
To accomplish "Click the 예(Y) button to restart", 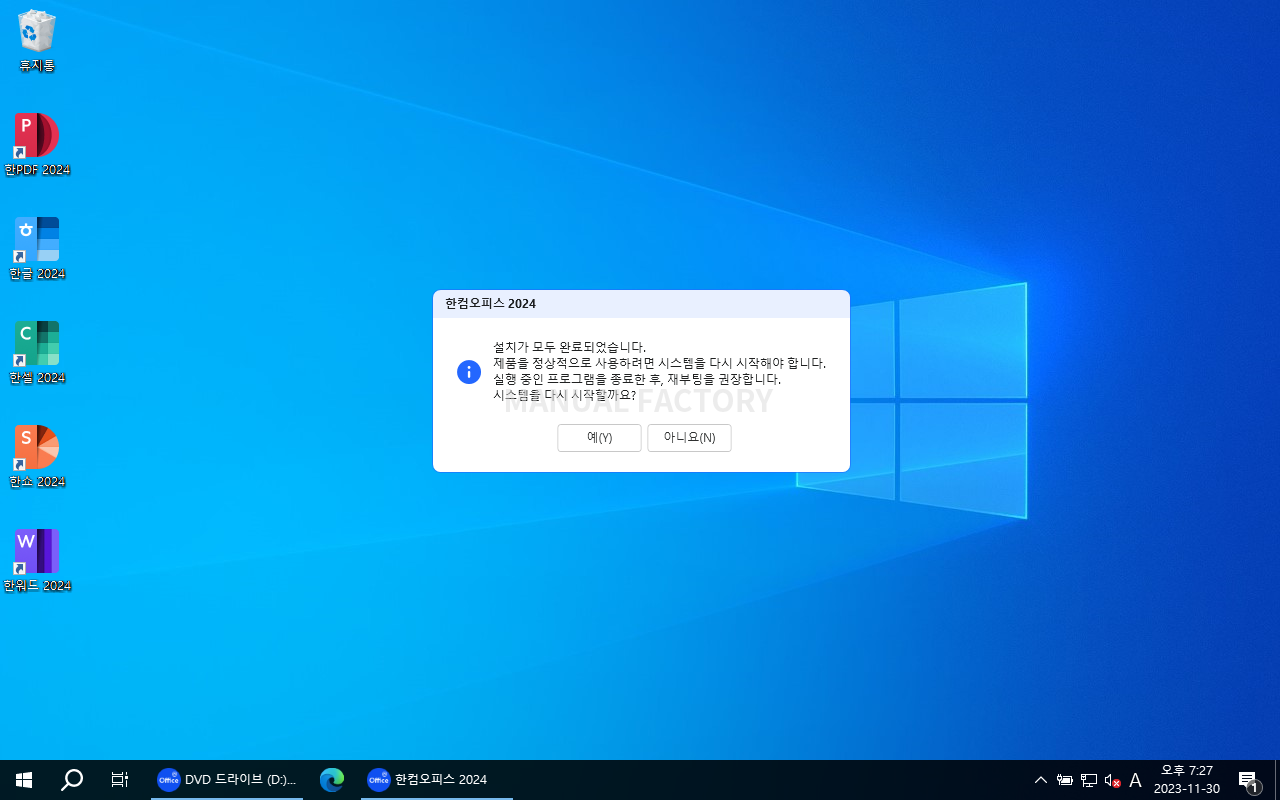I will point(599,438).
